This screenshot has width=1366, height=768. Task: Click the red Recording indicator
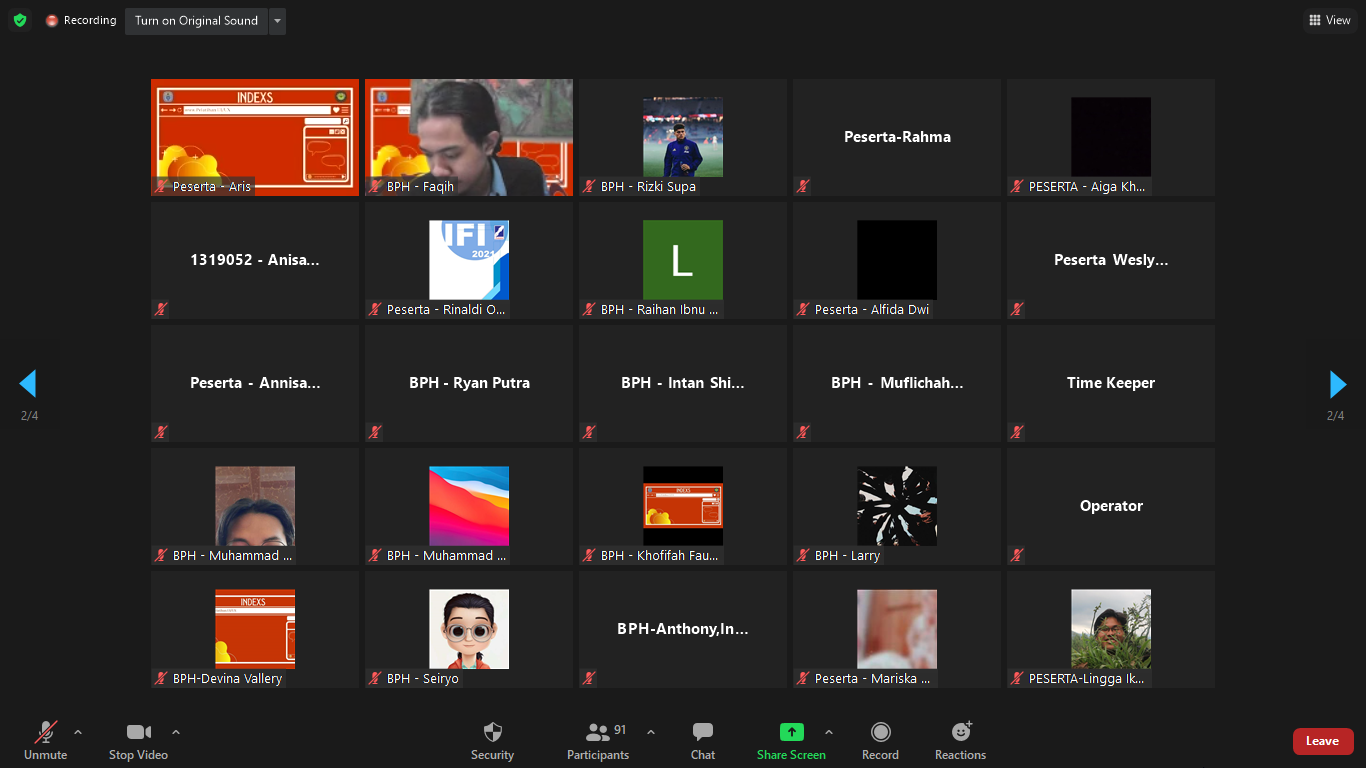click(x=81, y=20)
